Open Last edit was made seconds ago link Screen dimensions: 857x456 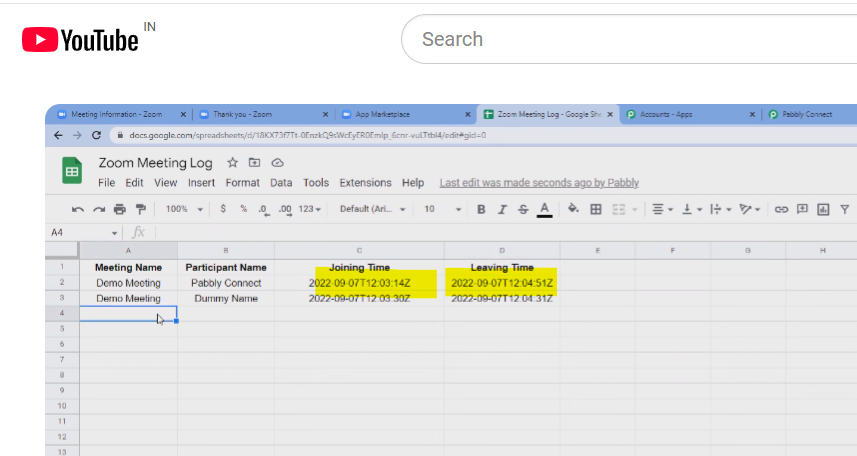click(x=539, y=183)
